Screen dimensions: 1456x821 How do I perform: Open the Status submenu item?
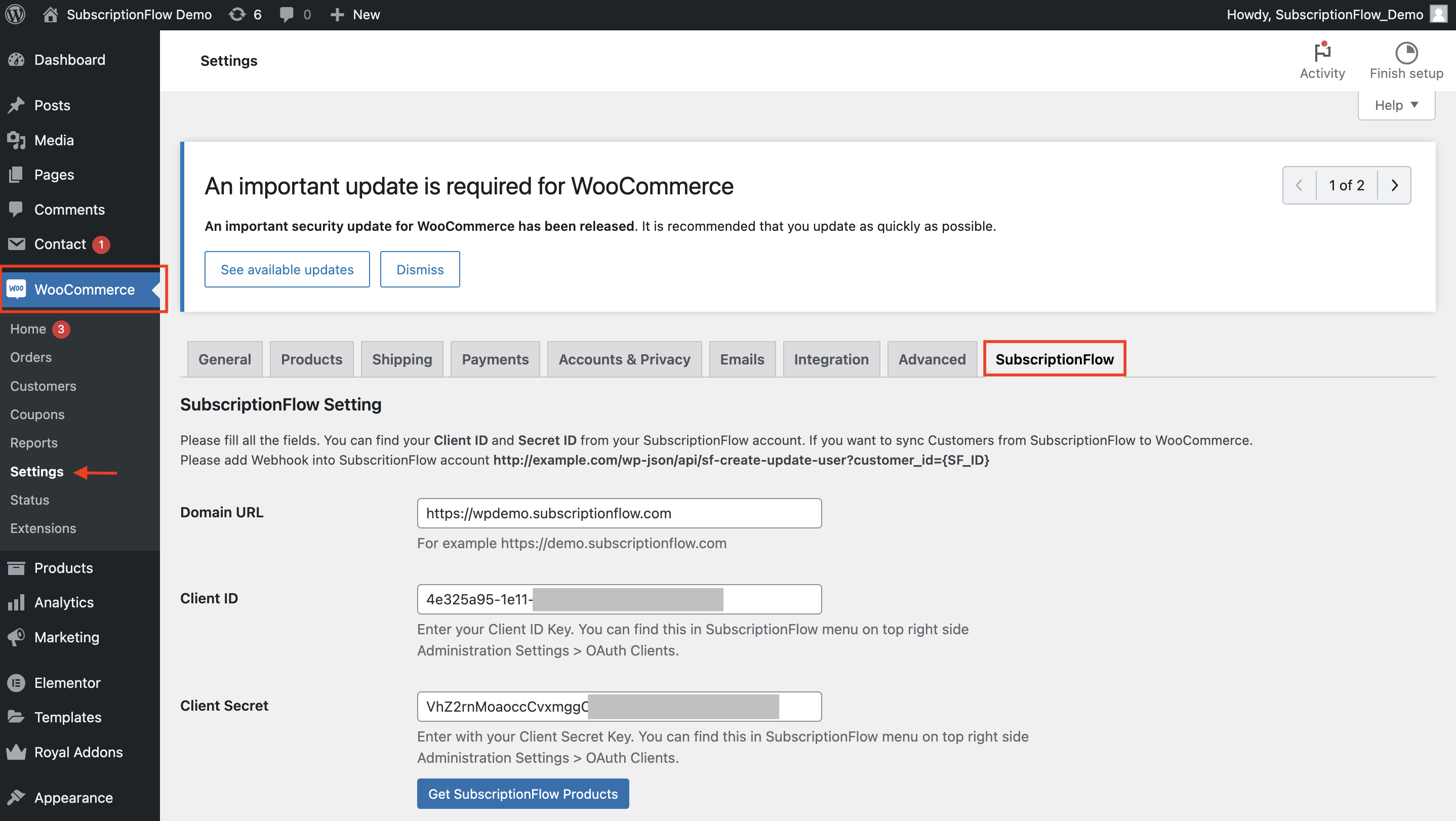click(x=29, y=500)
